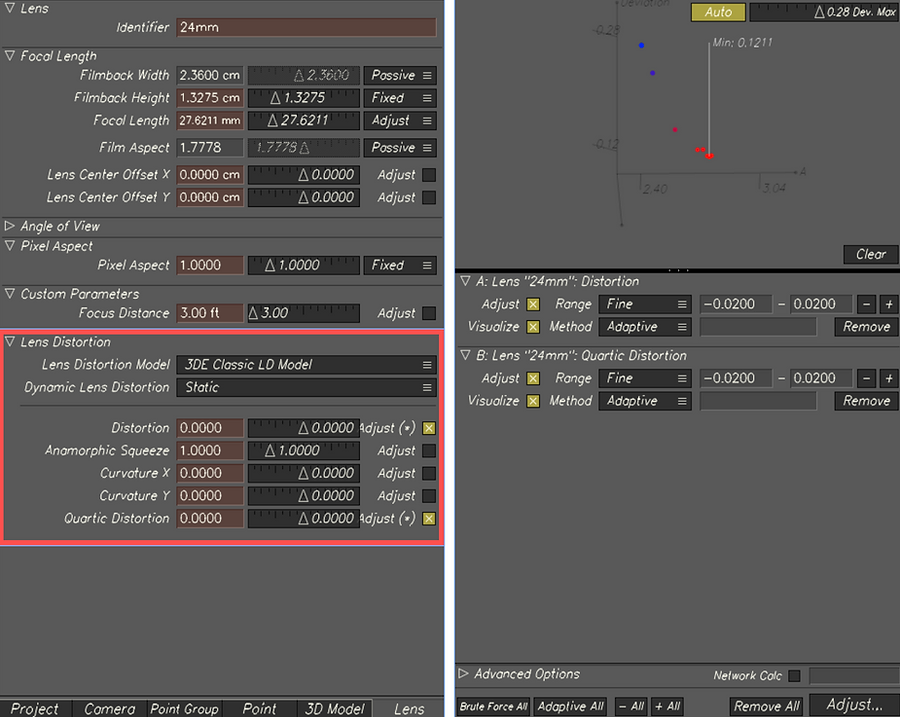Expand Advanced Options section
The width and height of the screenshot is (900, 717).
(463, 673)
